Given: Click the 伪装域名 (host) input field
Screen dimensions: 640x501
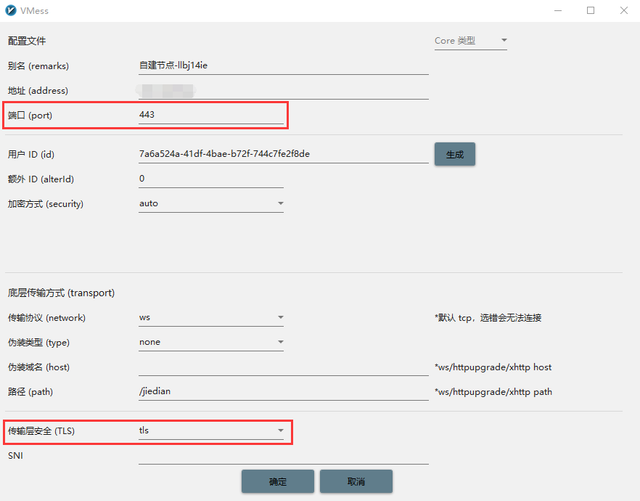Looking at the screenshot, I should tap(283, 367).
